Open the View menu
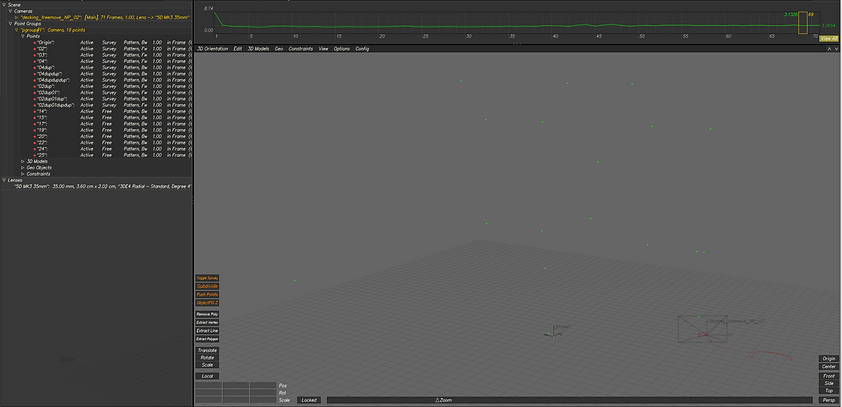Image resolution: width=842 pixels, height=407 pixels. [x=323, y=49]
